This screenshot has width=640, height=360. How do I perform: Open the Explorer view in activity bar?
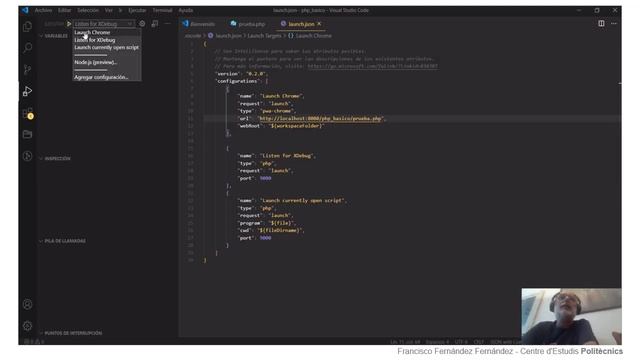[27, 27]
